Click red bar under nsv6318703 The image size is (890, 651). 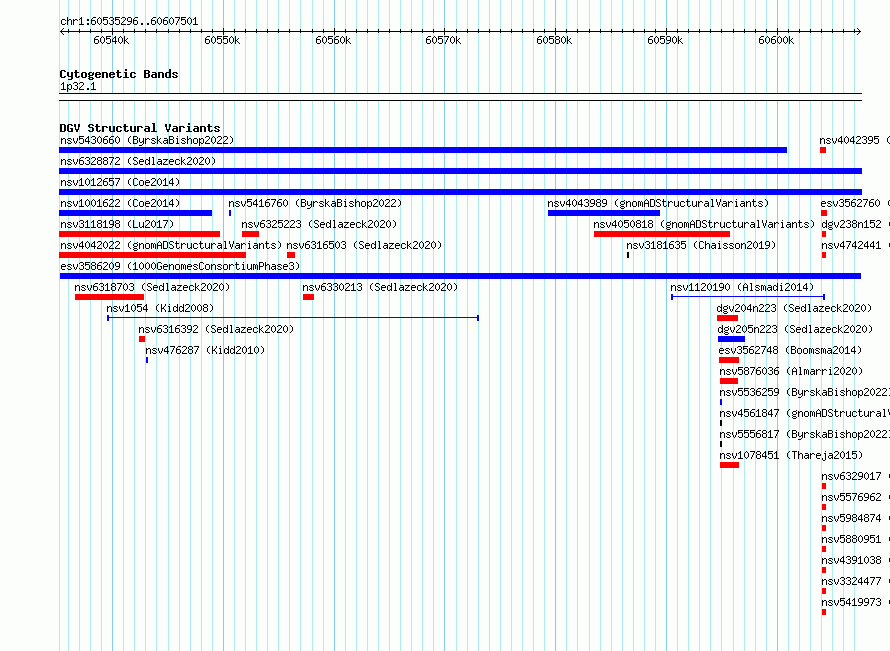[110, 297]
